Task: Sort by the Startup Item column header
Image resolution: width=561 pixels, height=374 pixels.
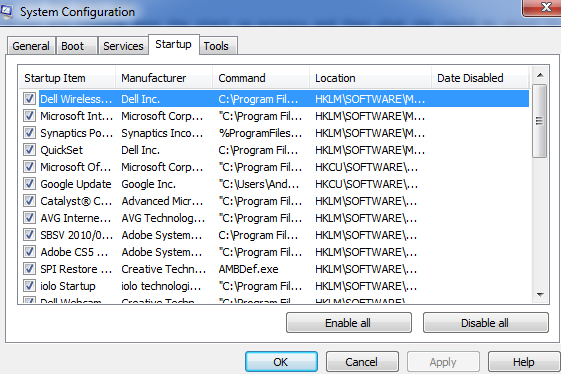Action: point(67,78)
